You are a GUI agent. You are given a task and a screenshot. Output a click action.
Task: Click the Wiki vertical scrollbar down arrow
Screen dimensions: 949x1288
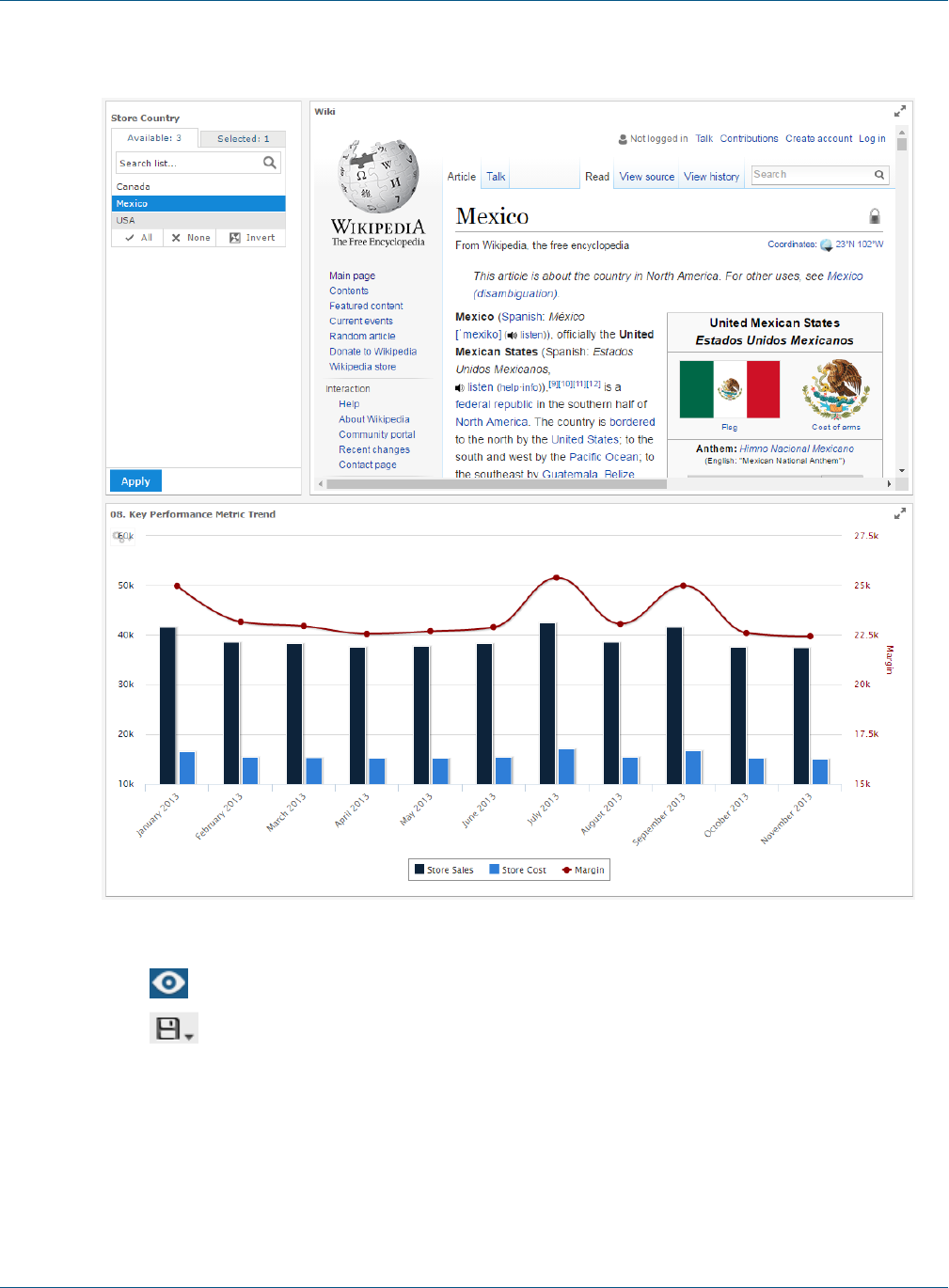902,470
